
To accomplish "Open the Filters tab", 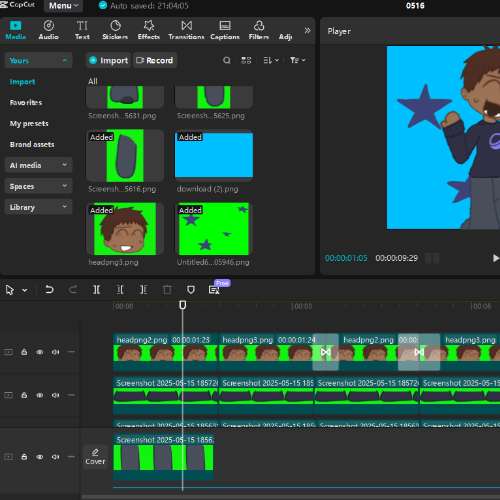I will [x=259, y=30].
